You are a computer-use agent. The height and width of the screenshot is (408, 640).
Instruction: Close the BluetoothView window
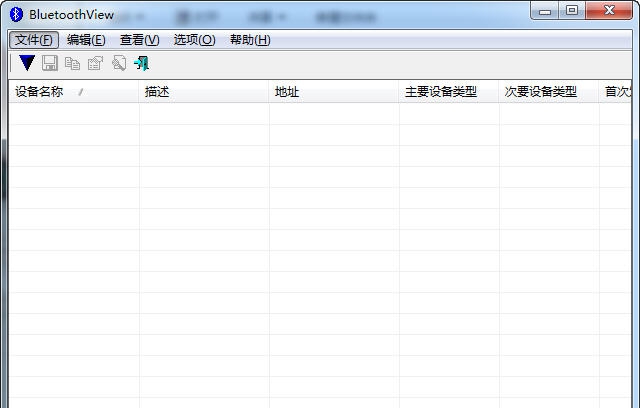pos(609,11)
